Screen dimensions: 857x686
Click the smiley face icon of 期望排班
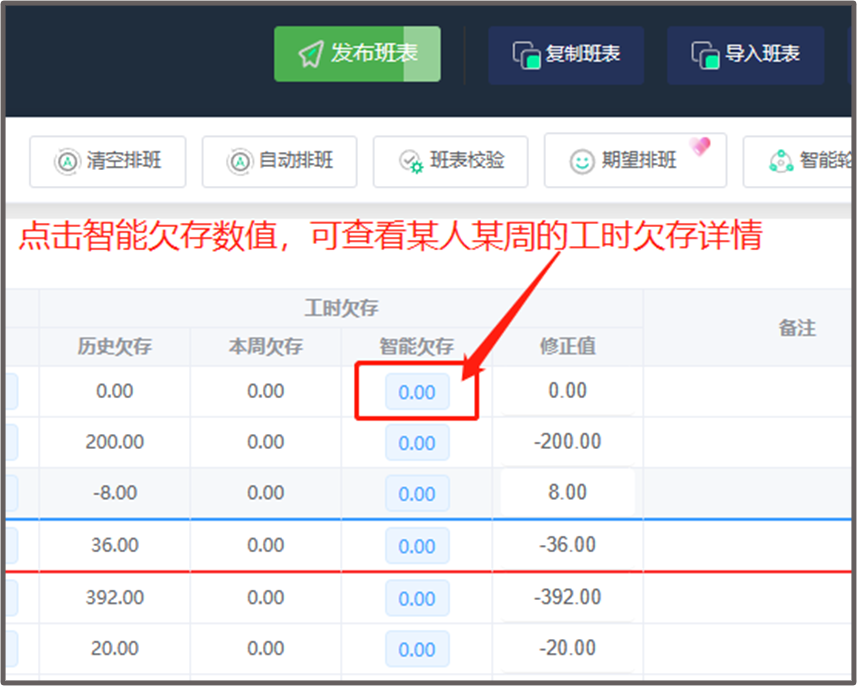click(x=581, y=161)
